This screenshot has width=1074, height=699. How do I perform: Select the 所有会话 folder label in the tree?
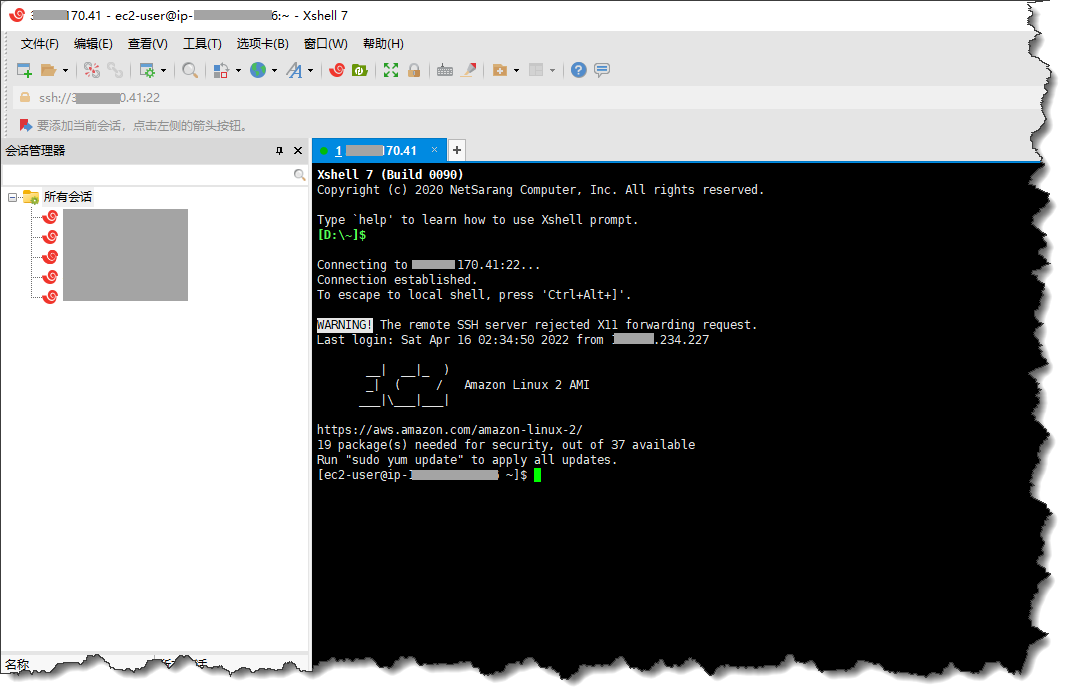(68, 197)
